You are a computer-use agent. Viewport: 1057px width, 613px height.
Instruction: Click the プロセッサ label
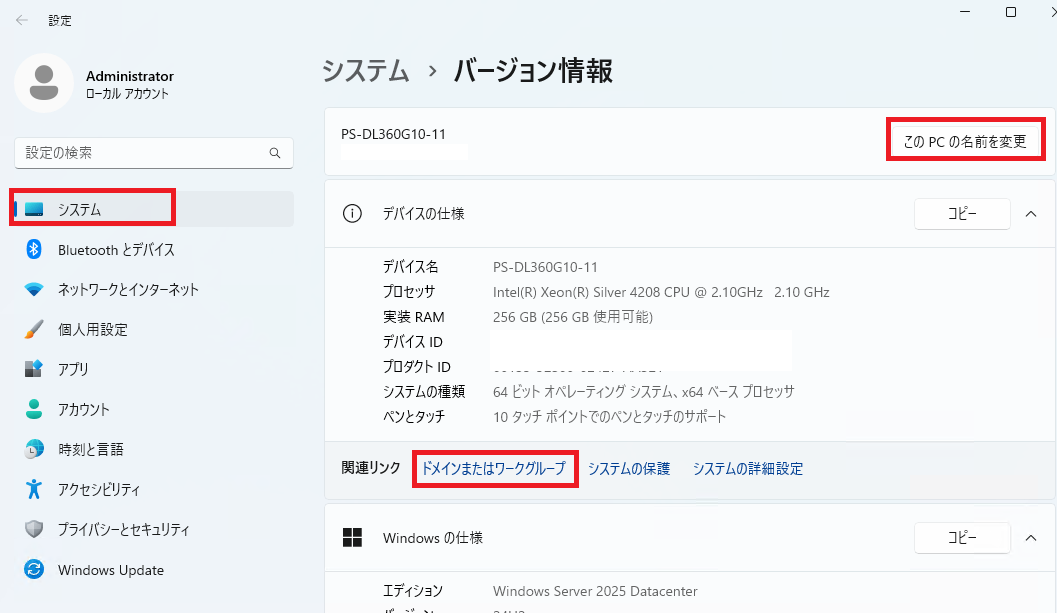click(x=409, y=292)
